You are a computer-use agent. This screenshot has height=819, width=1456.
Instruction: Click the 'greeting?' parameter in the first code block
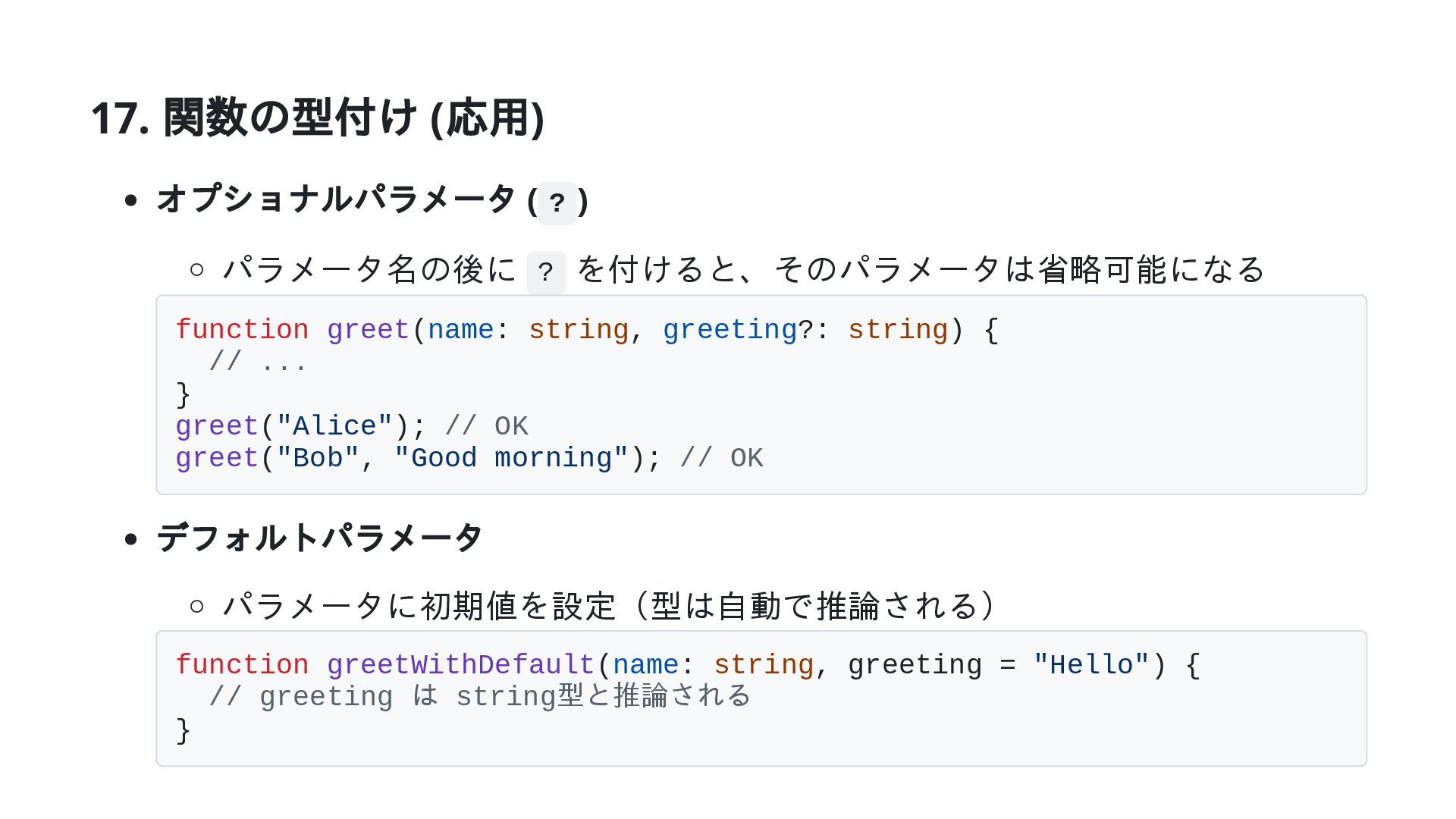737,330
